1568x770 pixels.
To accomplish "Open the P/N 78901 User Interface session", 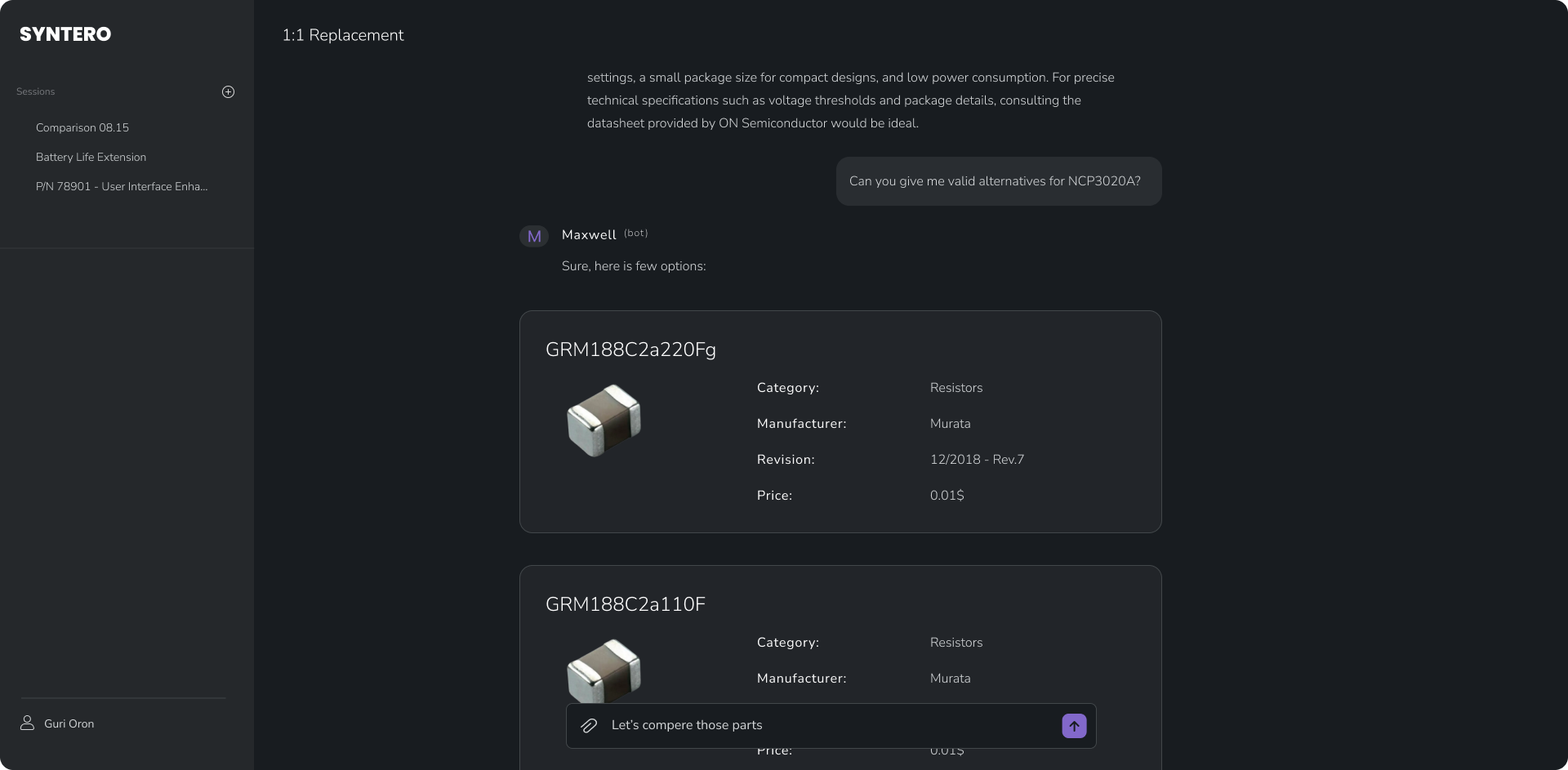I will 122,187.
